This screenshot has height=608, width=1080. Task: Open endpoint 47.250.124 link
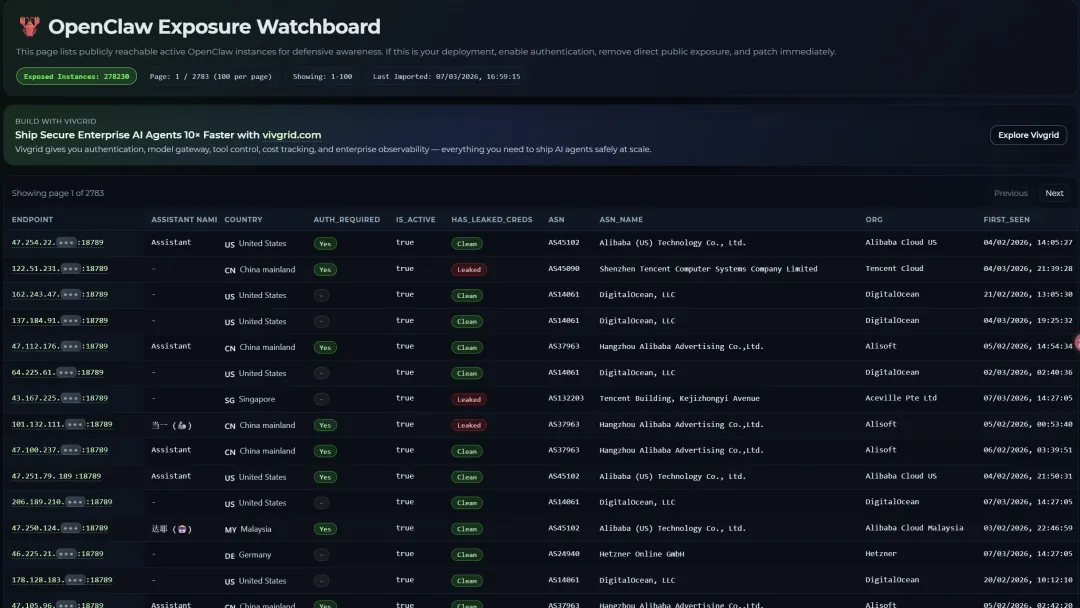59,528
